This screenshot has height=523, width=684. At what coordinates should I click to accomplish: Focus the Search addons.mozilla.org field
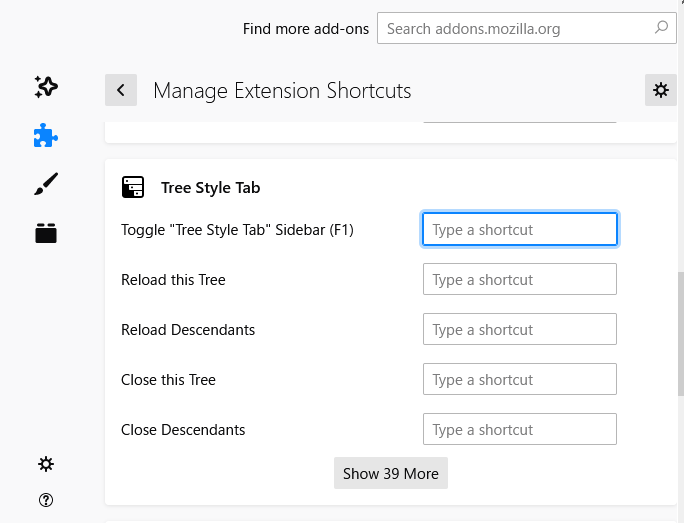[527, 28]
